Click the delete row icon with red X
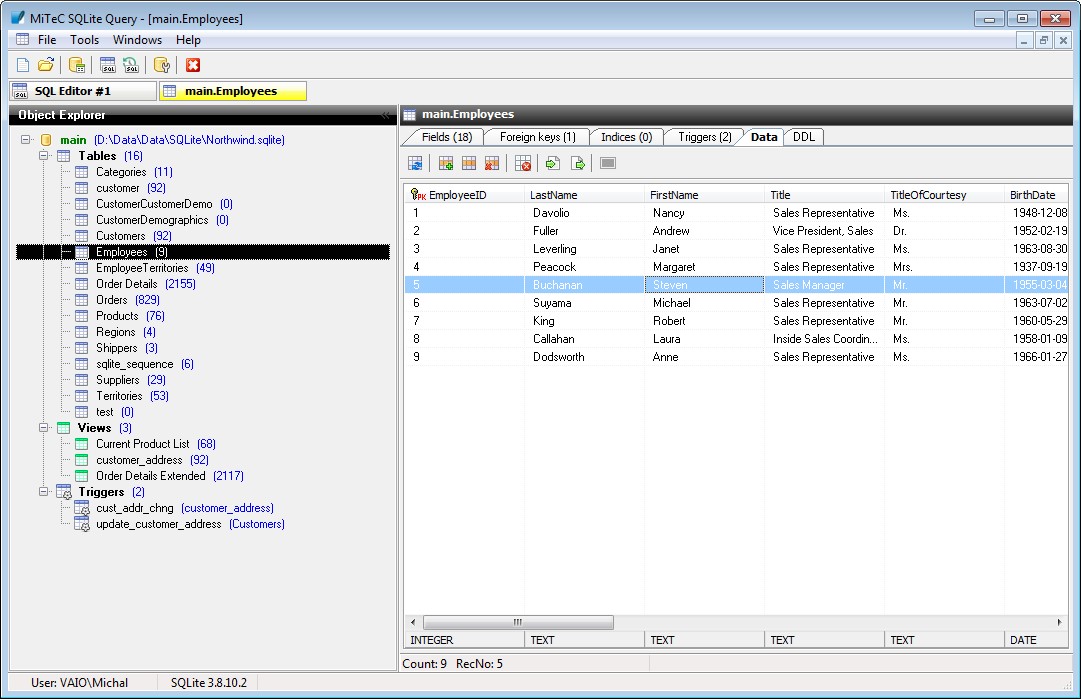This screenshot has height=699, width=1081. click(x=491, y=163)
